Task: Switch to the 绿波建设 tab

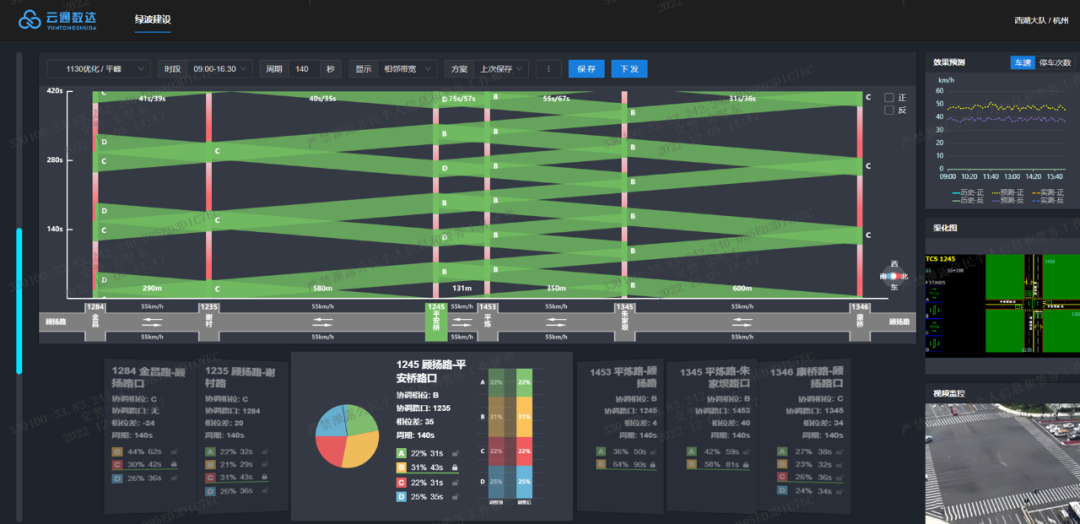Action: tap(152, 19)
